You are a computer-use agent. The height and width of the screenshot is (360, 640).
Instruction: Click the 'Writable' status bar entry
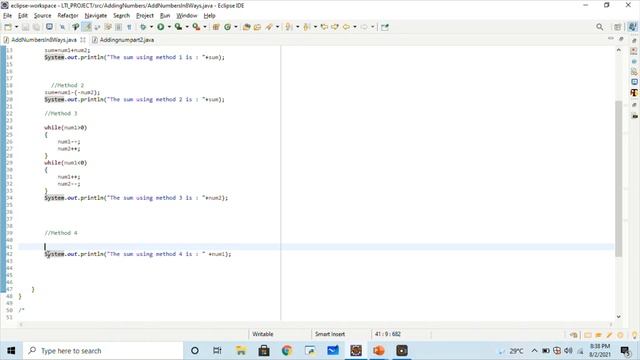pos(262,334)
